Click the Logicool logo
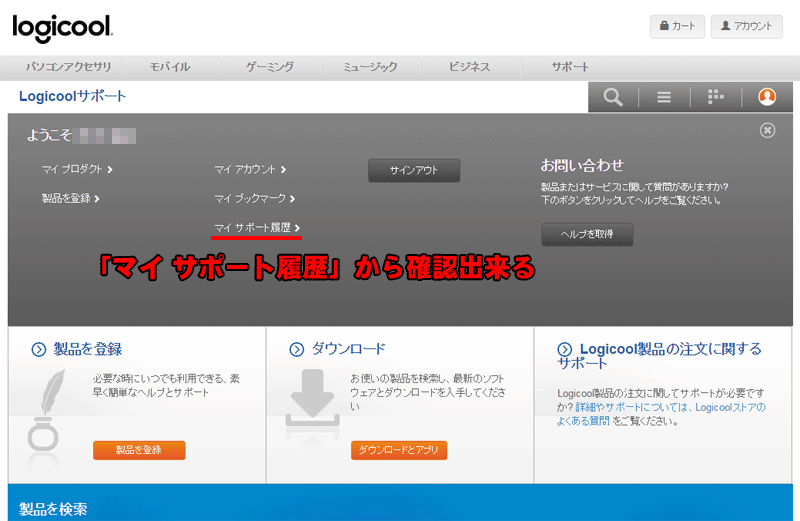This screenshot has height=521, width=800. (62, 28)
